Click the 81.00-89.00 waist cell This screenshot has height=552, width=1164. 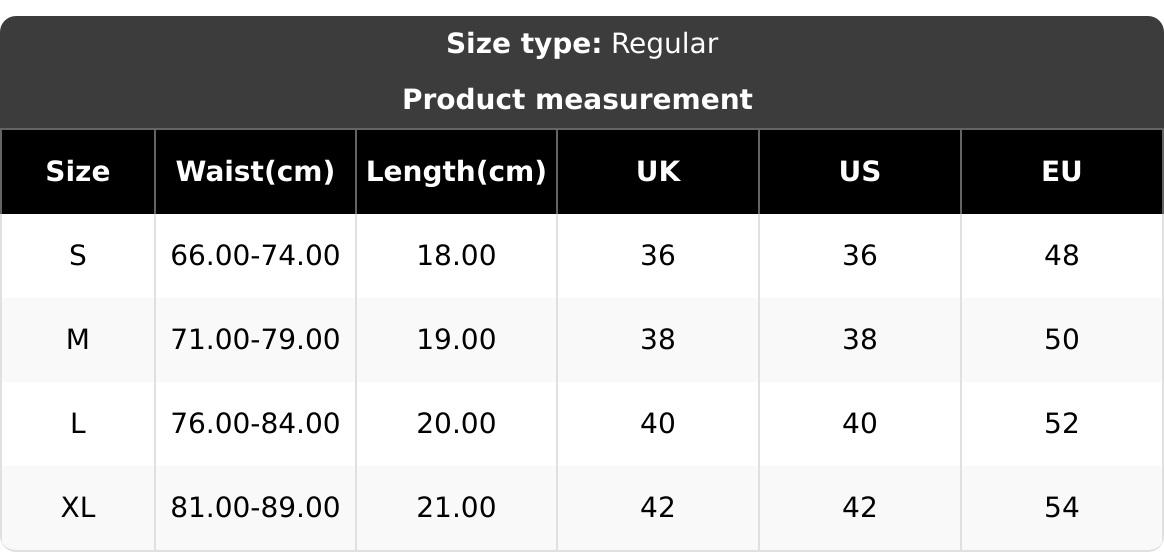click(x=255, y=508)
